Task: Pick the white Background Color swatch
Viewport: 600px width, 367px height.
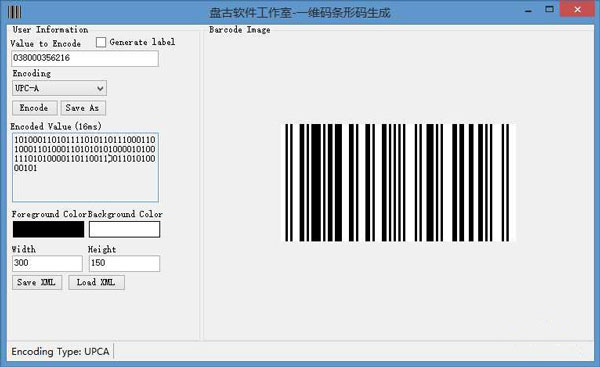Action: [x=124, y=229]
